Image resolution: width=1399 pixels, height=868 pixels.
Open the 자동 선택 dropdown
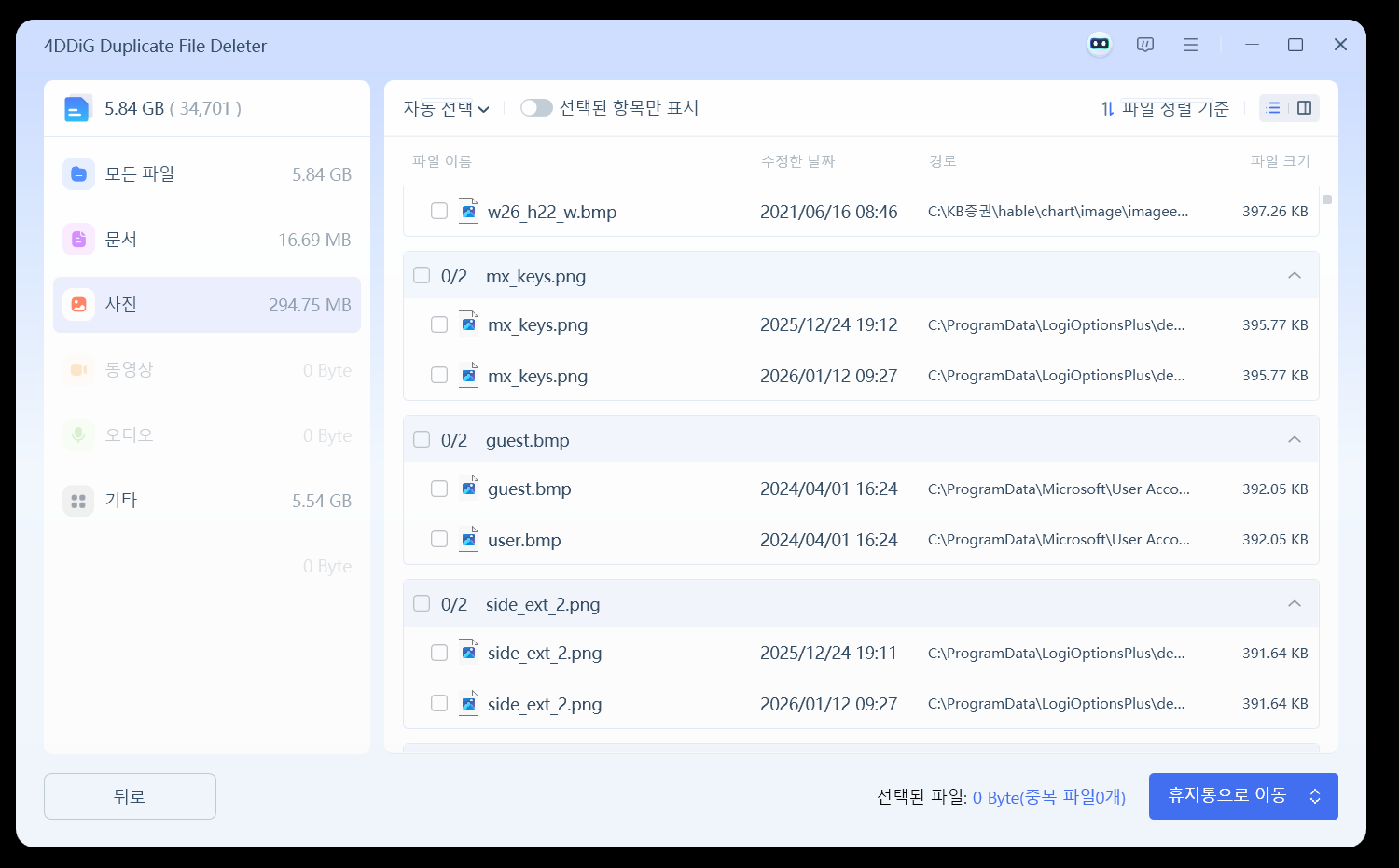tap(446, 109)
